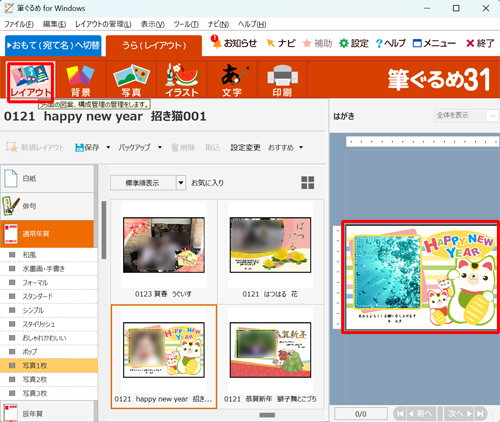Click 終了 to exit application

coord(480,43)
